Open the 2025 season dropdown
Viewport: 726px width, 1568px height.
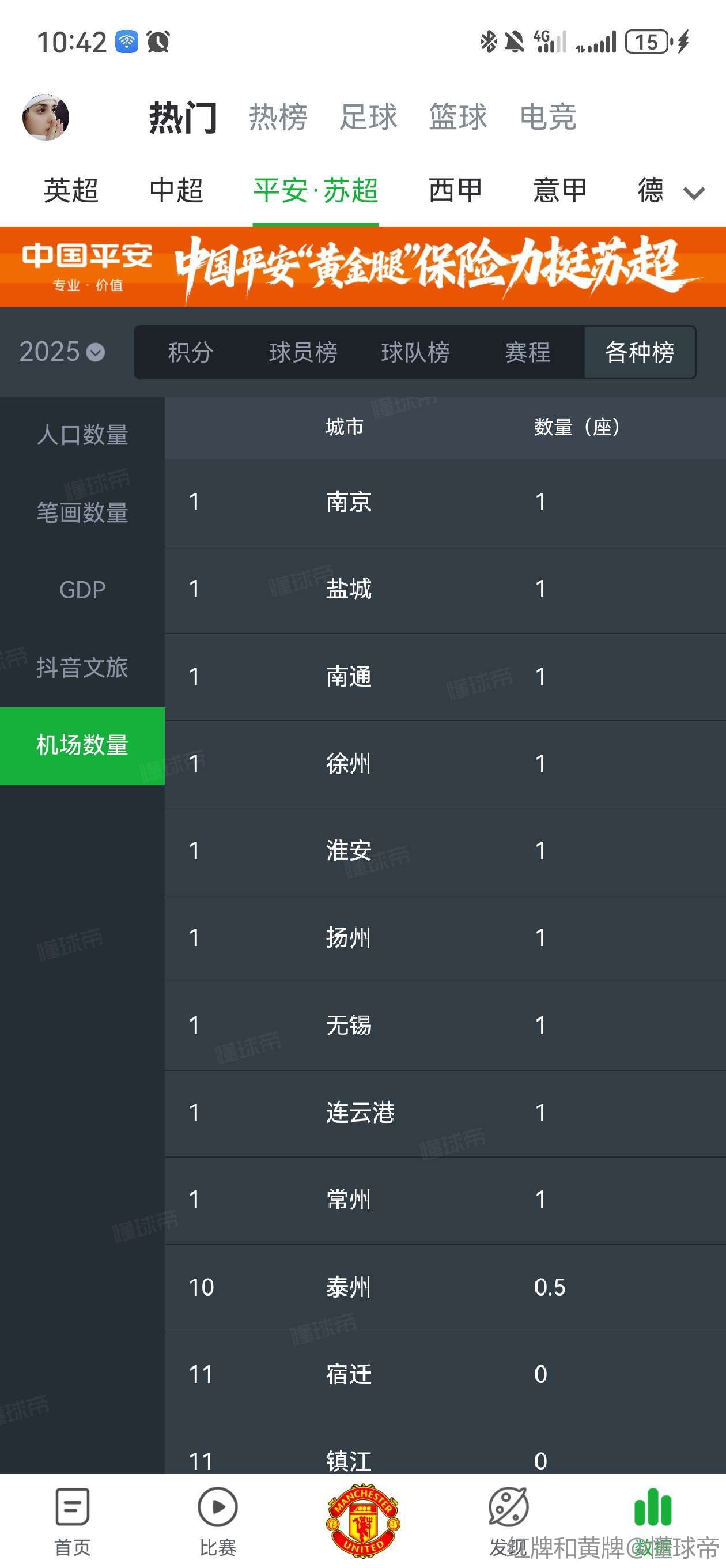tap(62, 352)
